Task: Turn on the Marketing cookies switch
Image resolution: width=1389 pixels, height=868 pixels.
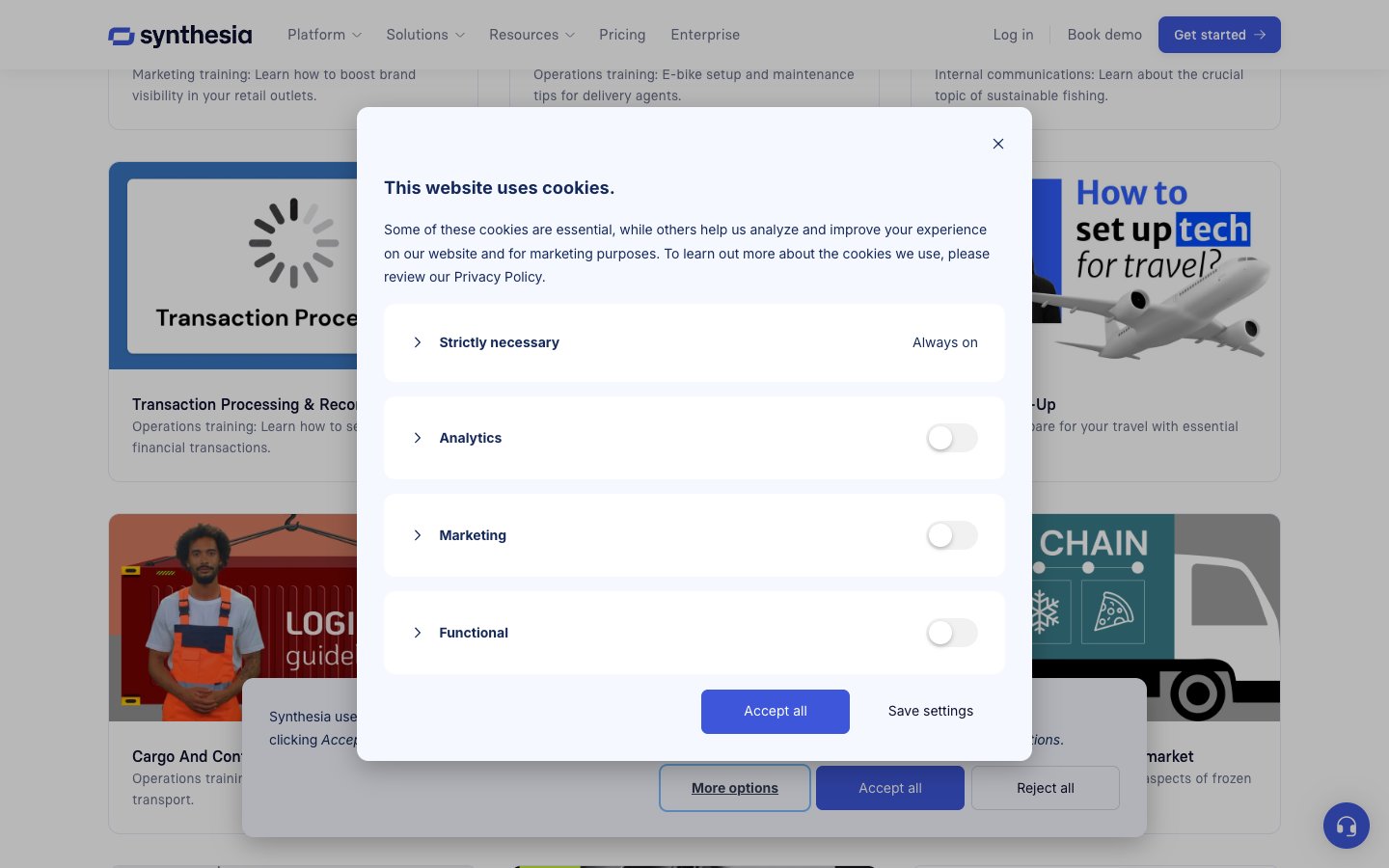Action: [x=951, y=535]
